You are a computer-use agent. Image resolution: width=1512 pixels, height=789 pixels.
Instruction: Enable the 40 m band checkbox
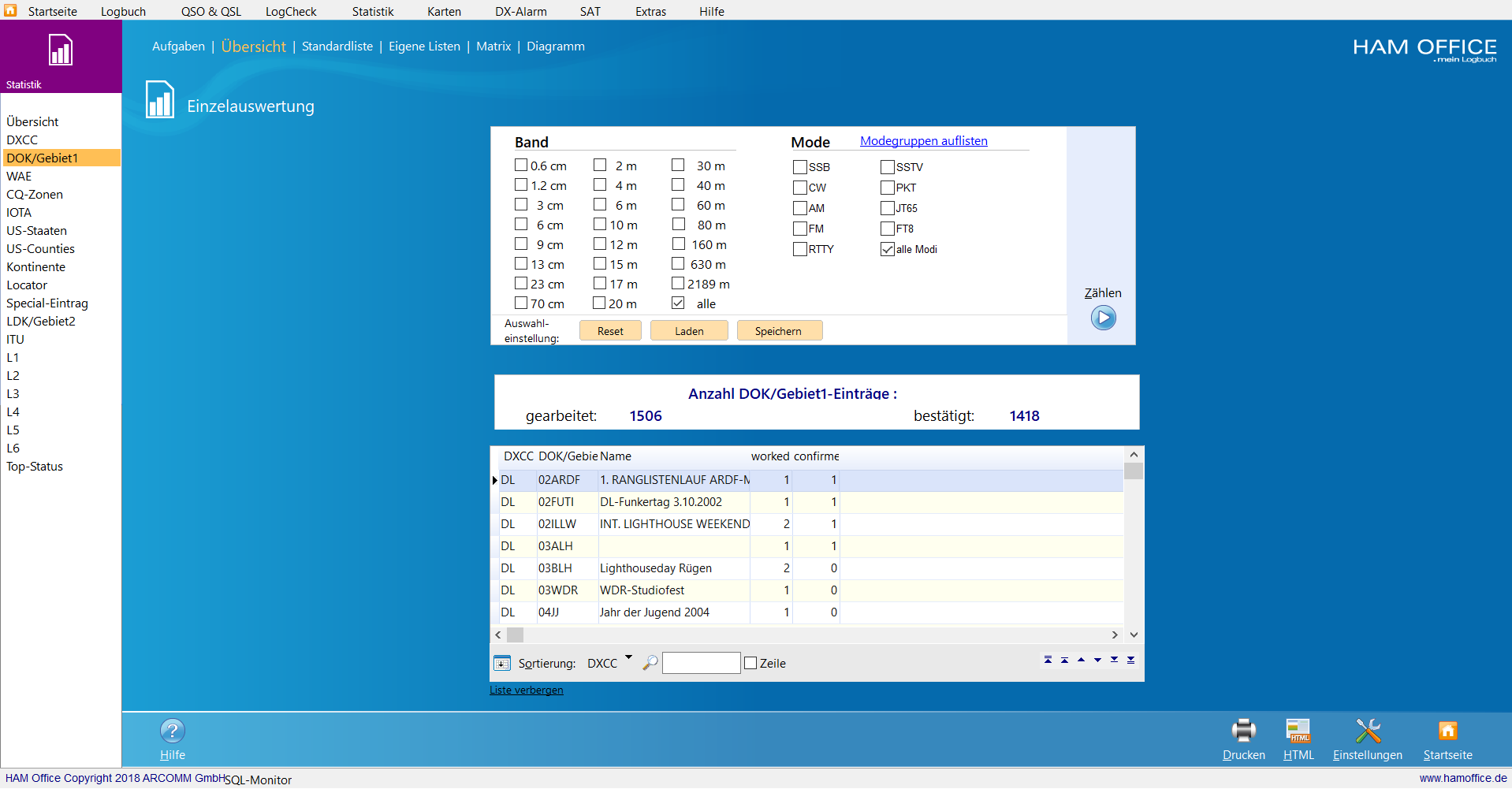(678, 185)
